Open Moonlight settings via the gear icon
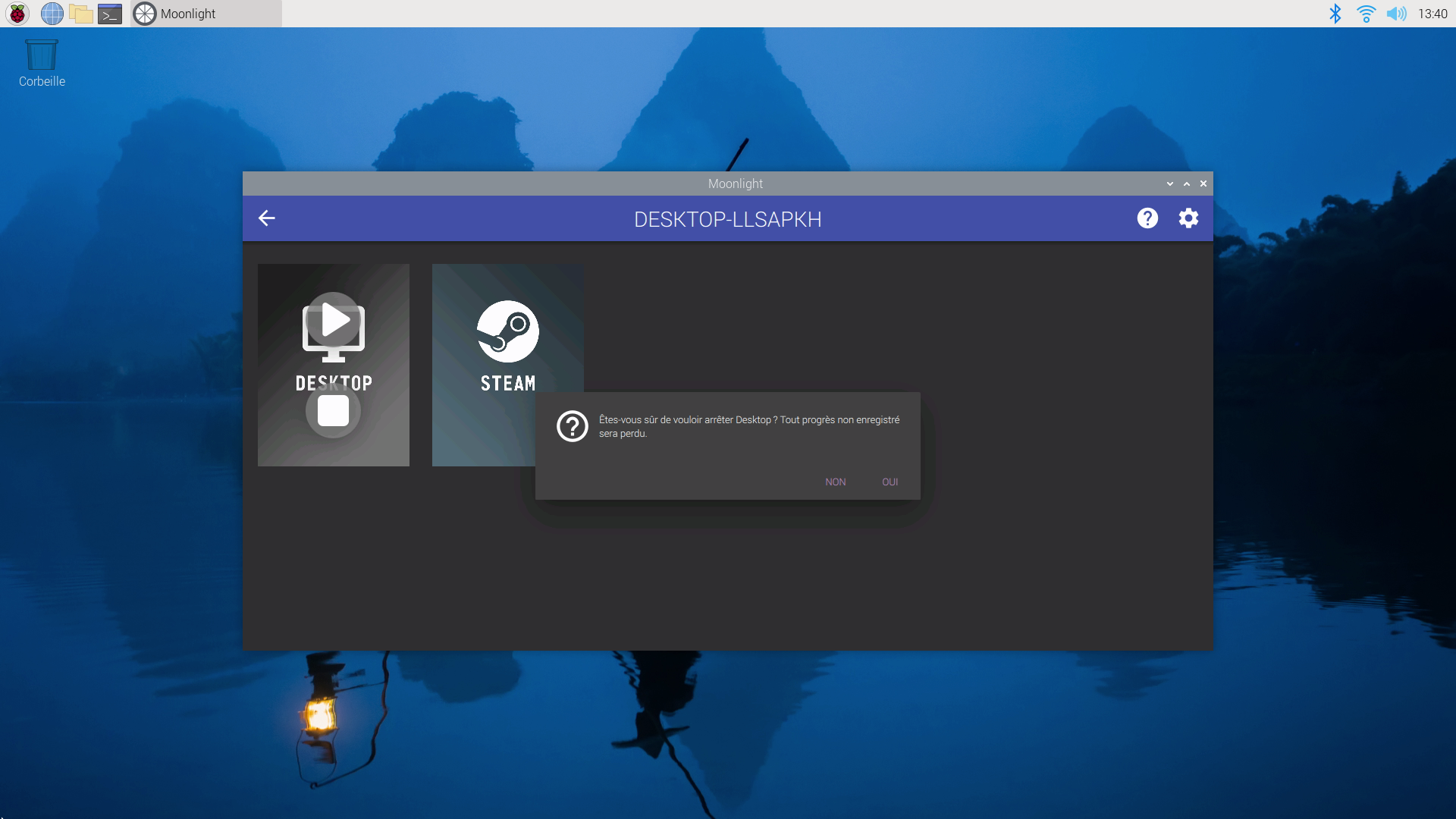 pyautogui.click(x=1188, y=218)
